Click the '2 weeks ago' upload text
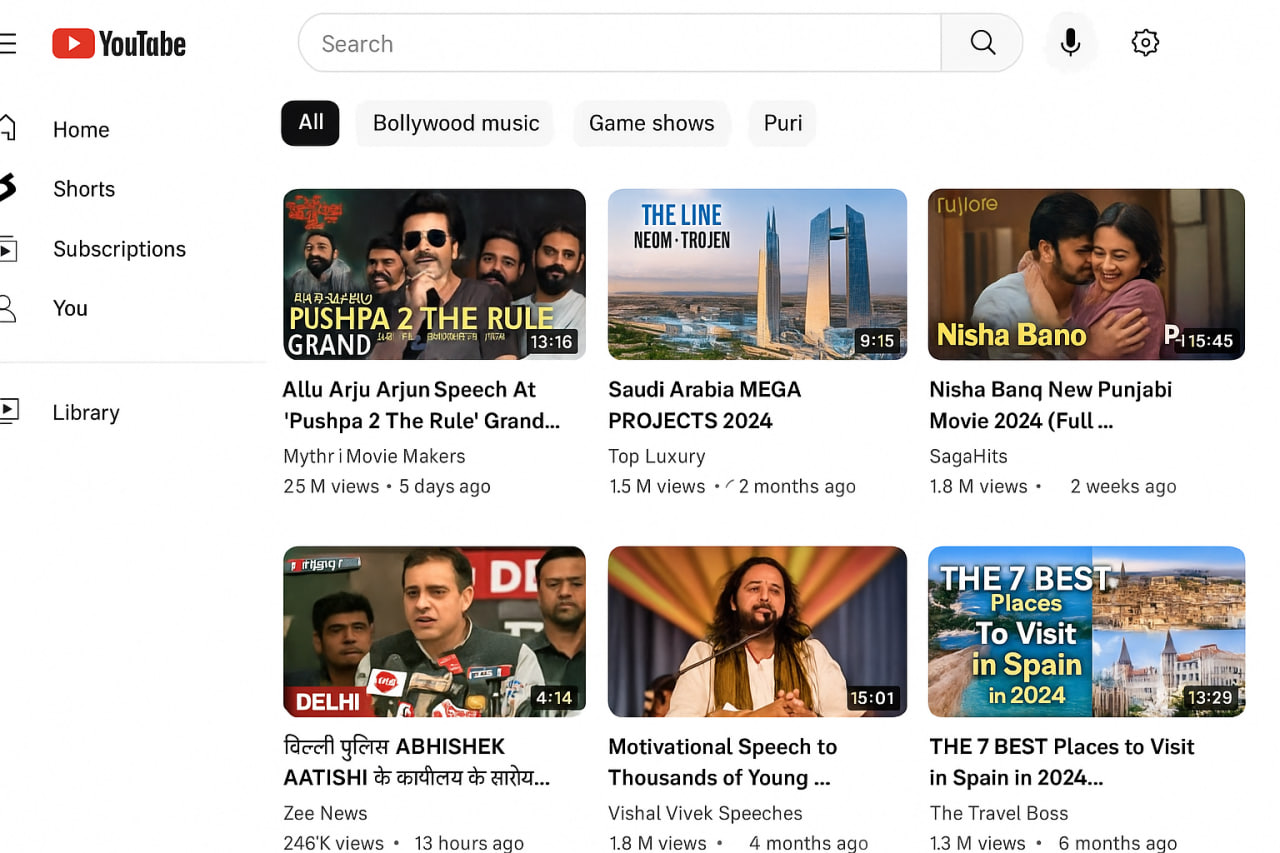This screenshot has height=853, width=1280. (x=1123, y=487)
